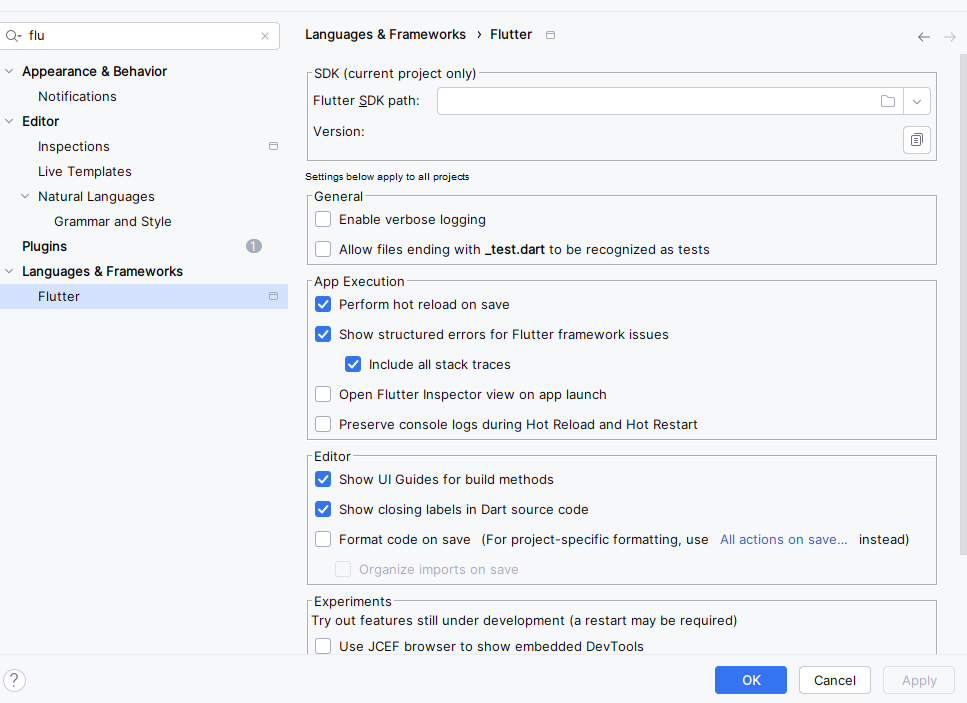Image resolution: width=967 pixels, height=703 pixels.
Task: Open Live Templates settings page
Action: click(x=84, y=171)
